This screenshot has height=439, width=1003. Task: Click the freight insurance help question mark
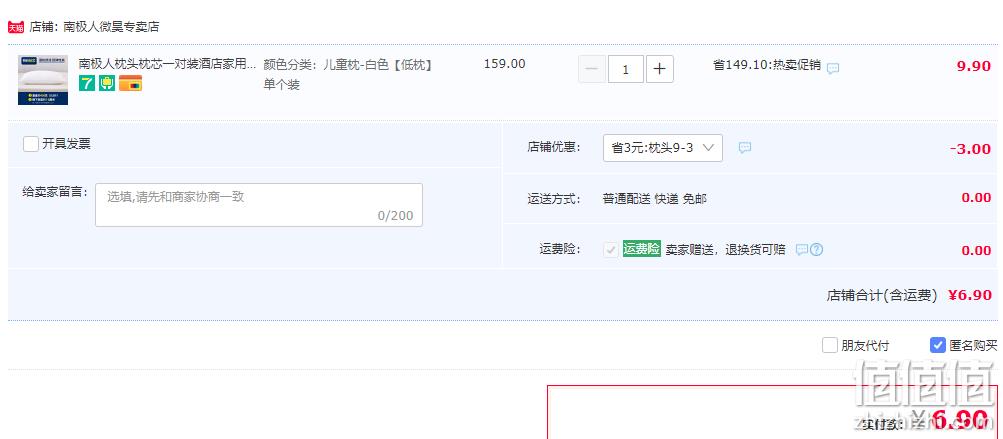click(816, 250)
